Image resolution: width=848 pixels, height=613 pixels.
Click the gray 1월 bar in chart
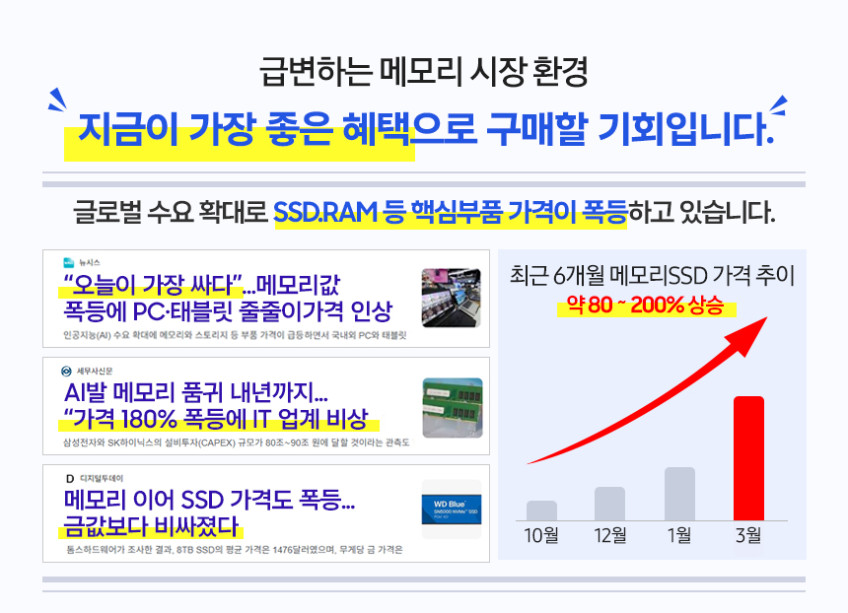679,493
